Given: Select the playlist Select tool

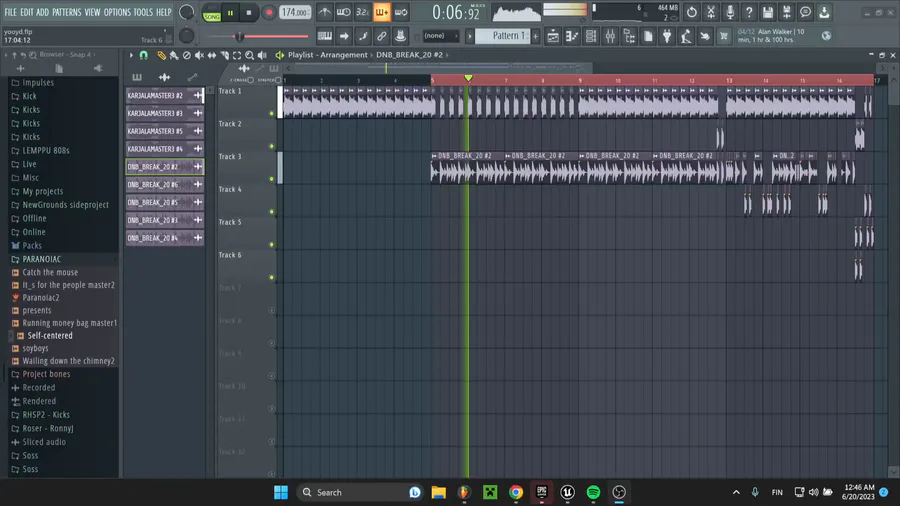Looking at the screenshot, I should [x=237, y=55].
